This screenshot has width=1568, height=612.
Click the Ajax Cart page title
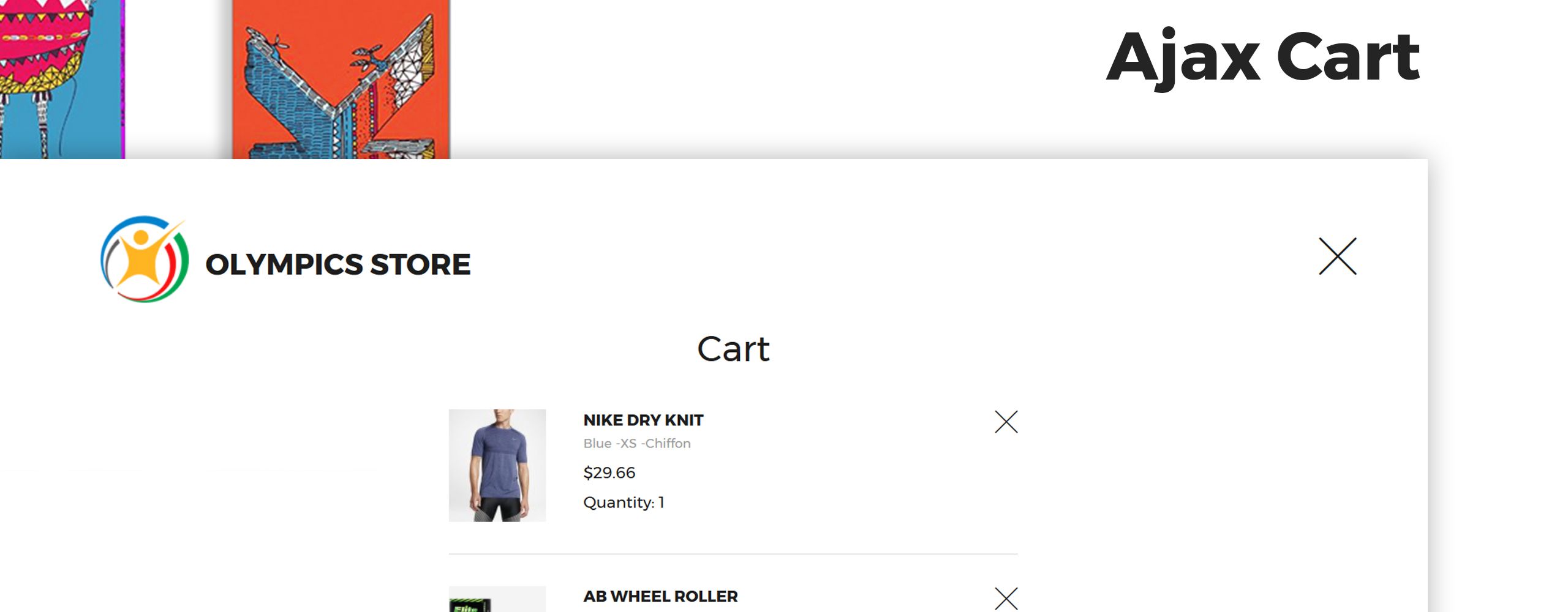[x=1263, y=58]
